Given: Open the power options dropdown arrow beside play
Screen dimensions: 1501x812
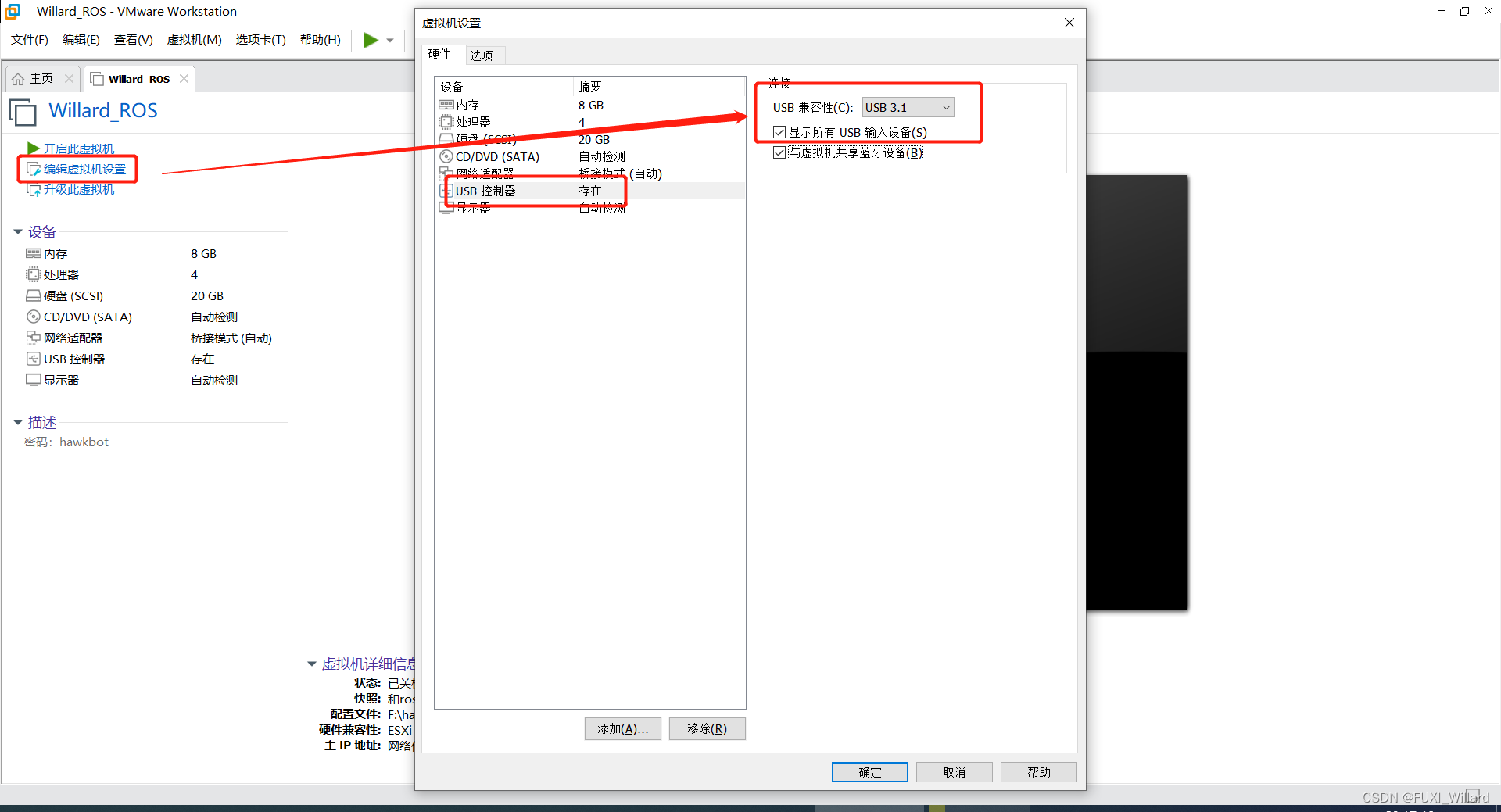Looking at the screenshot, I should click(390, 40).
